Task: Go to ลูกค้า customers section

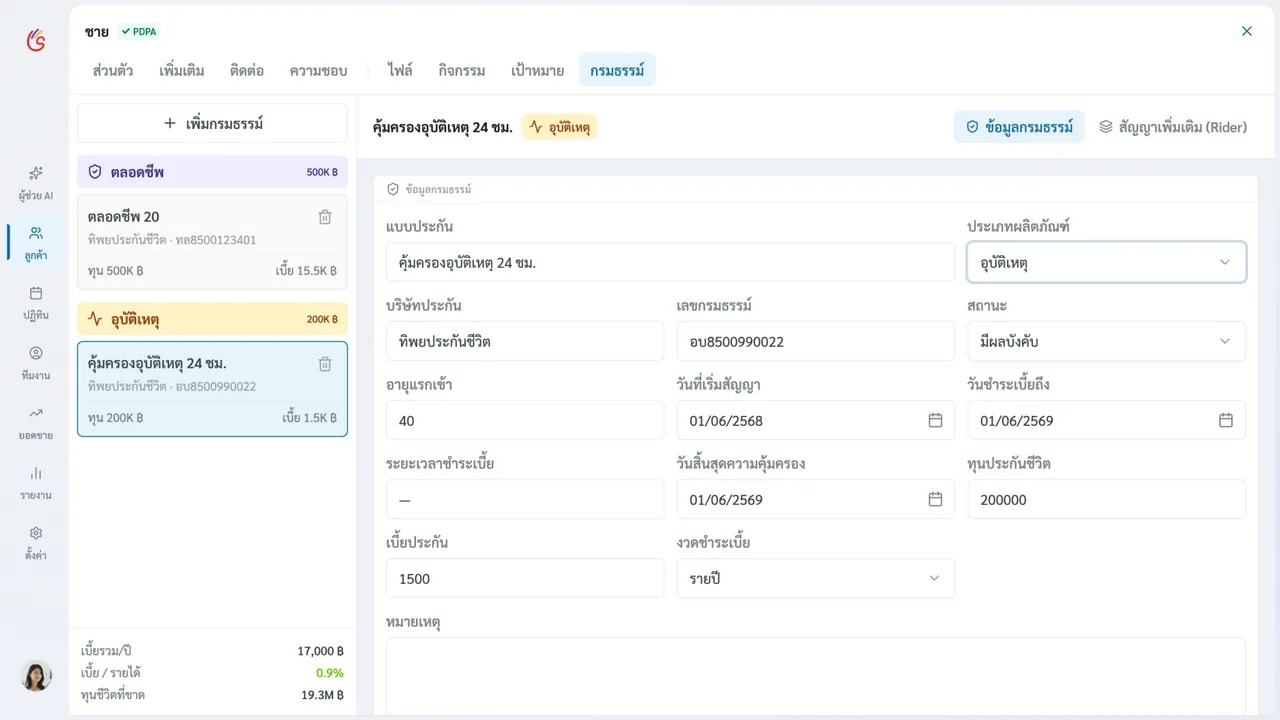Action: coord(36,242)
